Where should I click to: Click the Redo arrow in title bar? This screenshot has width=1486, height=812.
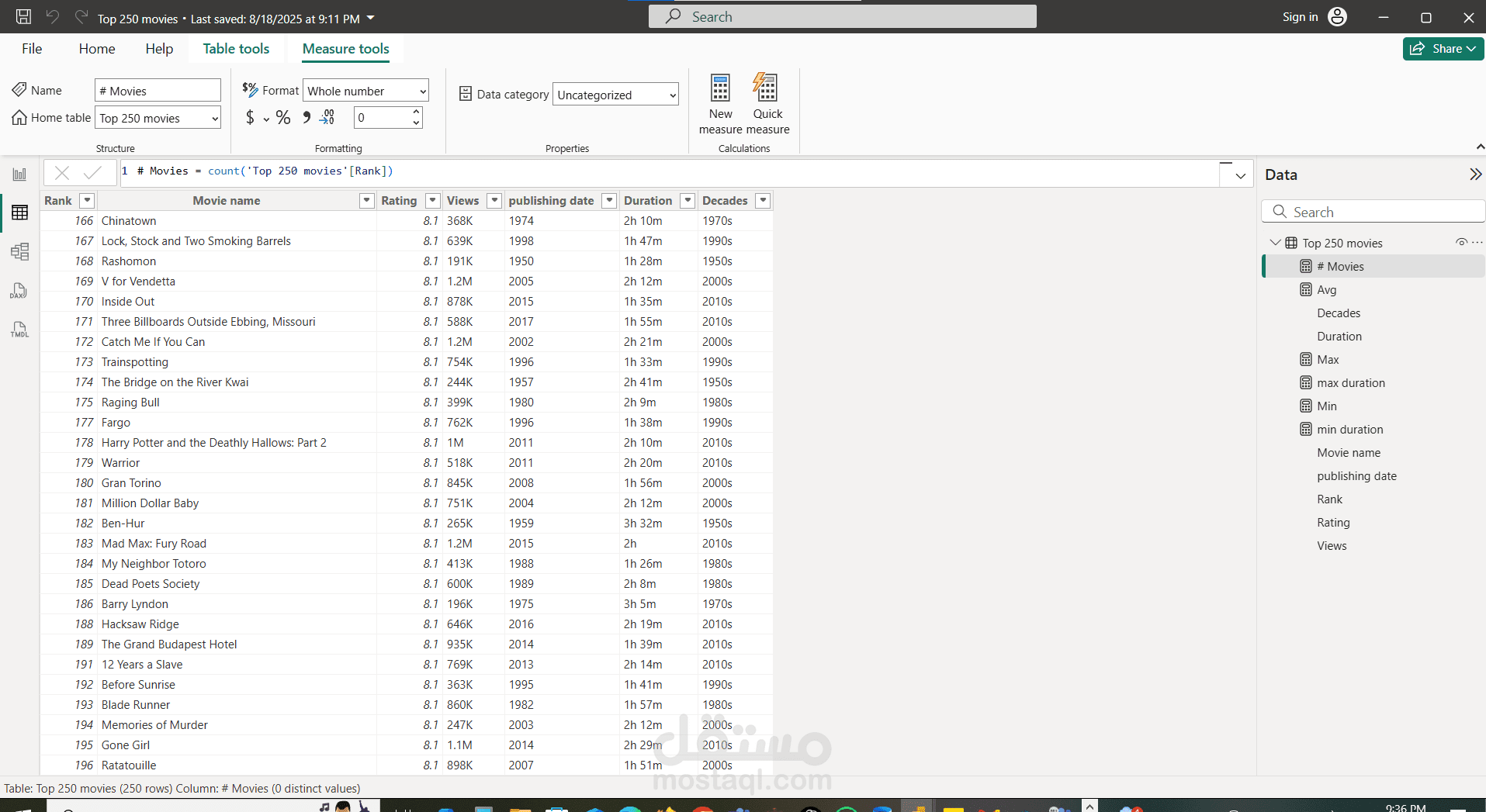[81, 17]
